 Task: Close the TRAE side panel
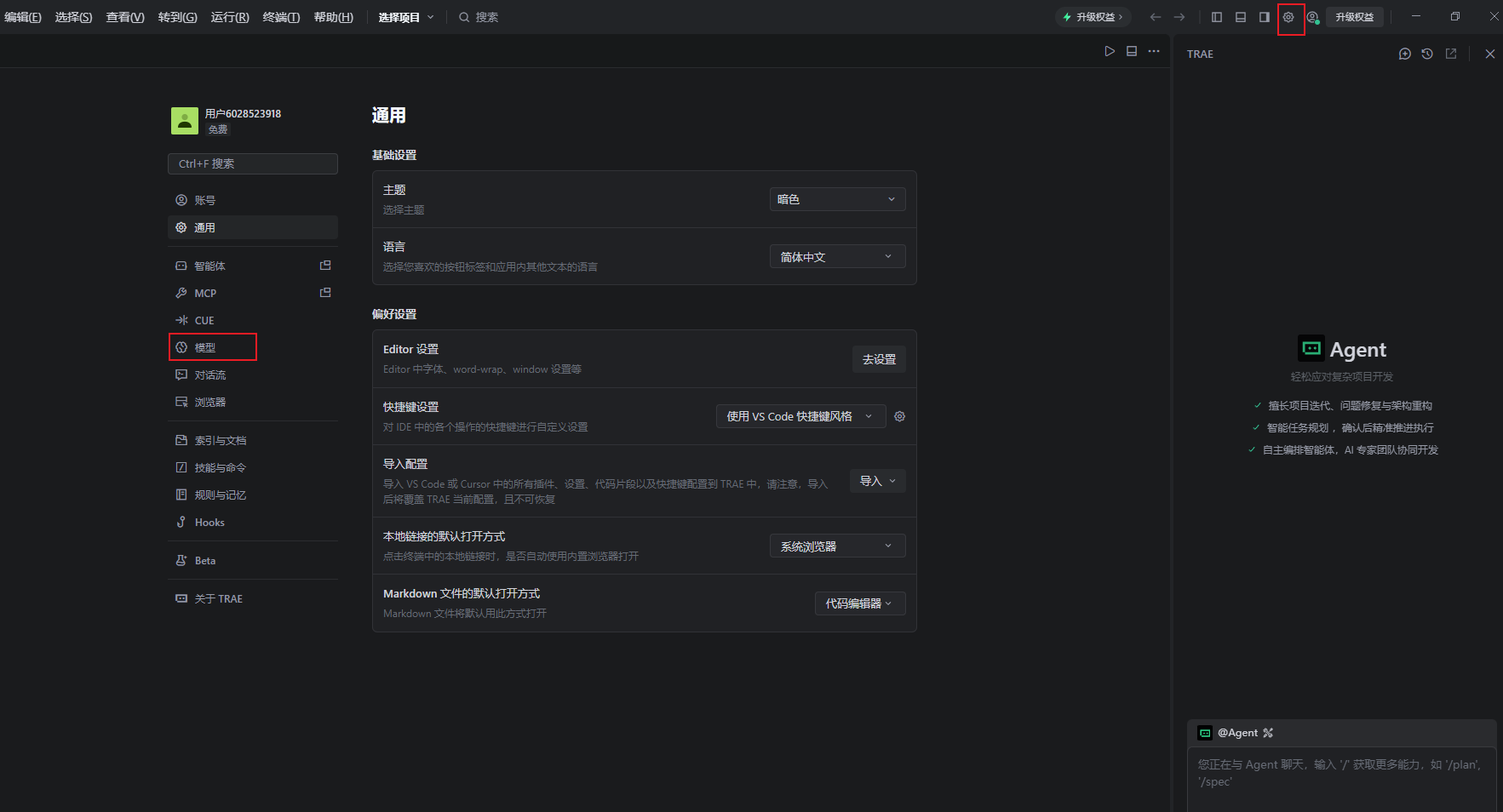(x=1490, y=54)
